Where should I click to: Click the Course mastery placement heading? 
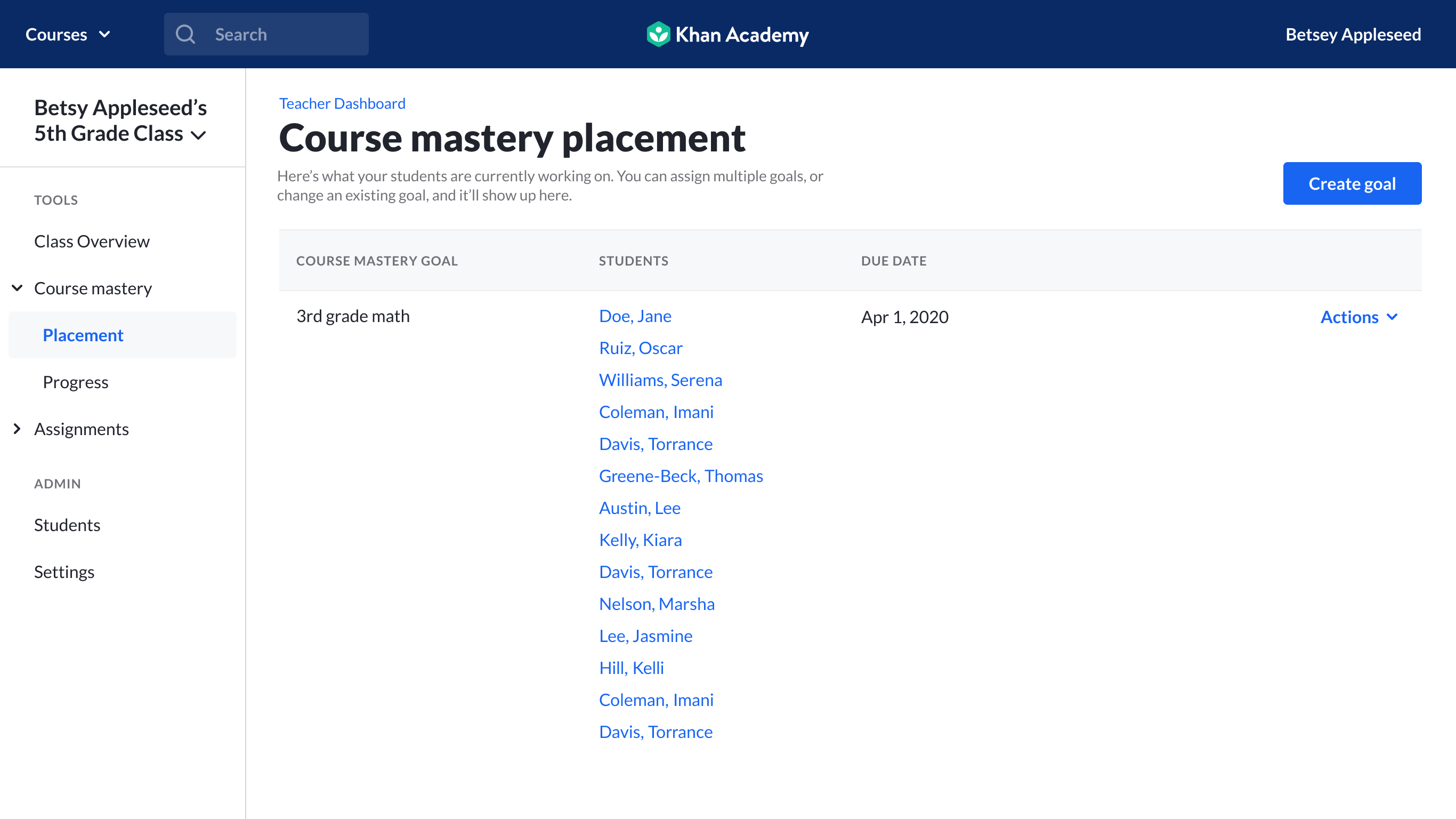point(512,138)
